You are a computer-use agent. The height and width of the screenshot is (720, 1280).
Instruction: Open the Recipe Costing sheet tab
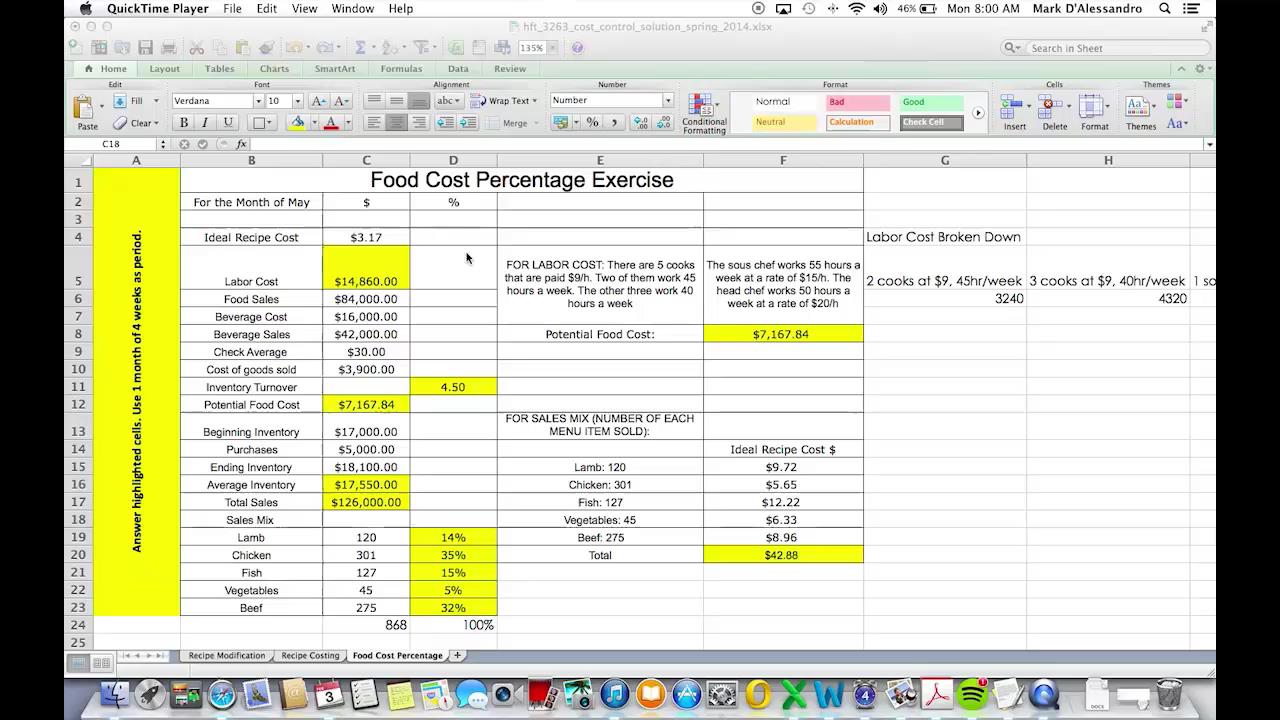tap(310, 655)
